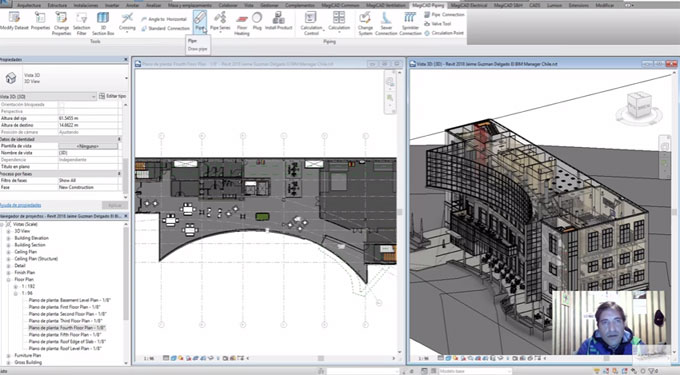Select the Angle to Horizontal tool
This screenshot has width=680, height=375.
pos(163,20)
